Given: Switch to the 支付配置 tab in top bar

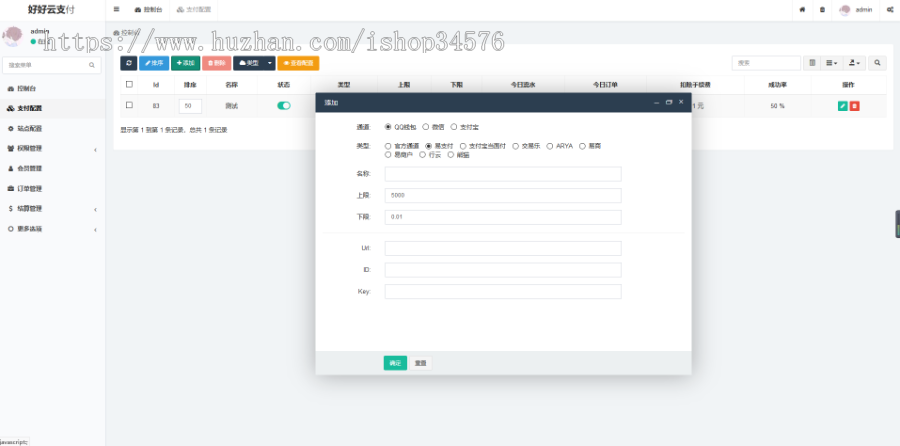Looking at the screenshot, I should click(x=193, y=10).
